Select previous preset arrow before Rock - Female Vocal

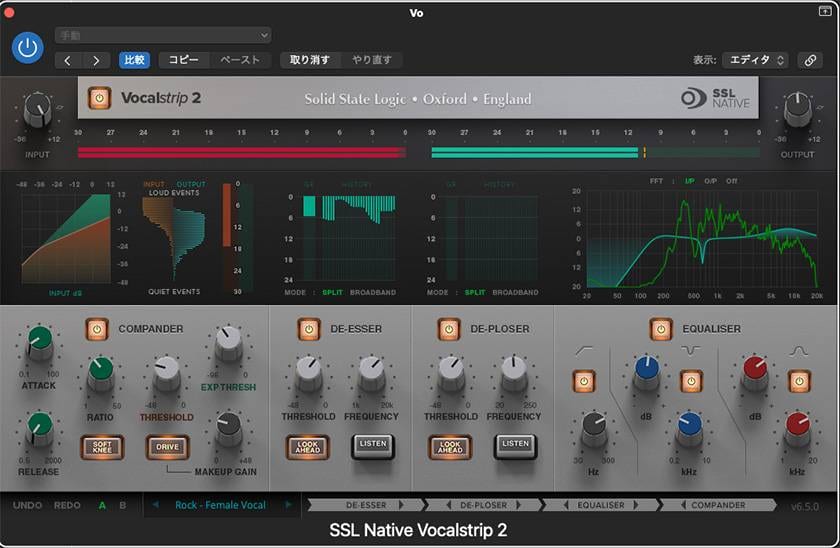[155, 505]
